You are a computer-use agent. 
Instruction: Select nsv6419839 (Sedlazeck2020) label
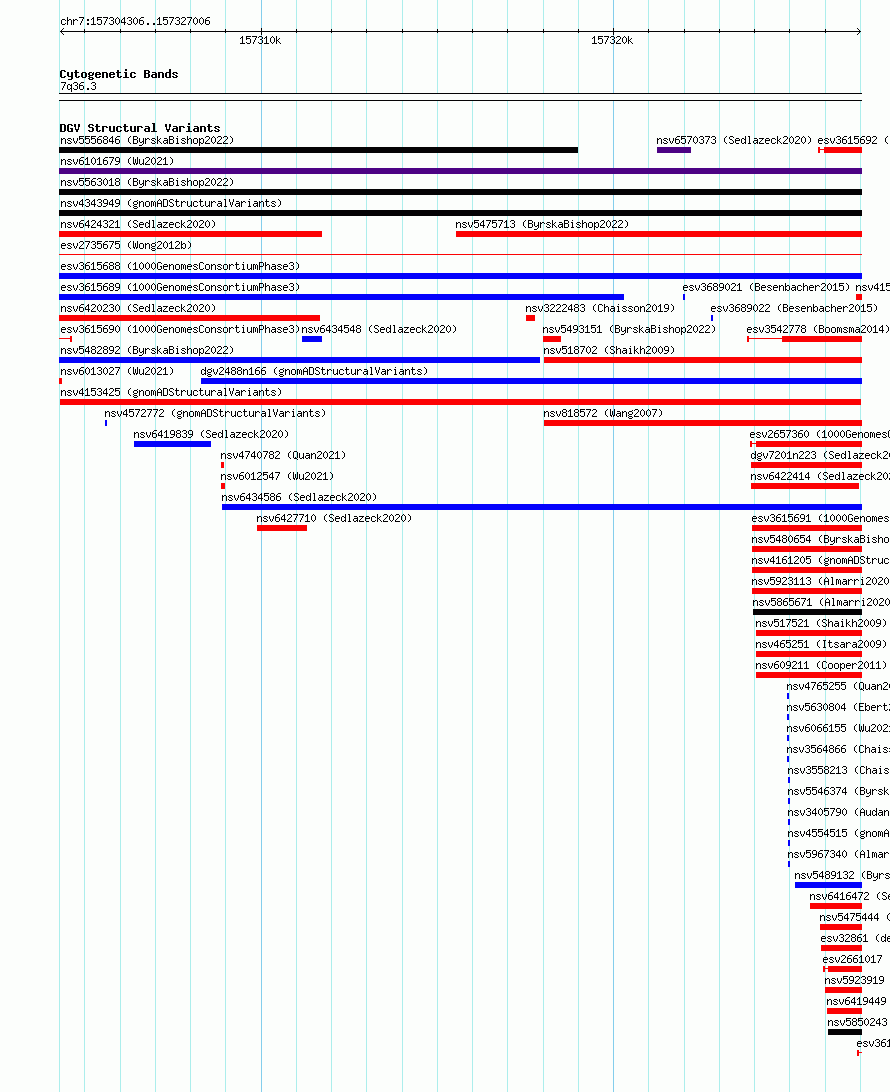pos(211,434)
